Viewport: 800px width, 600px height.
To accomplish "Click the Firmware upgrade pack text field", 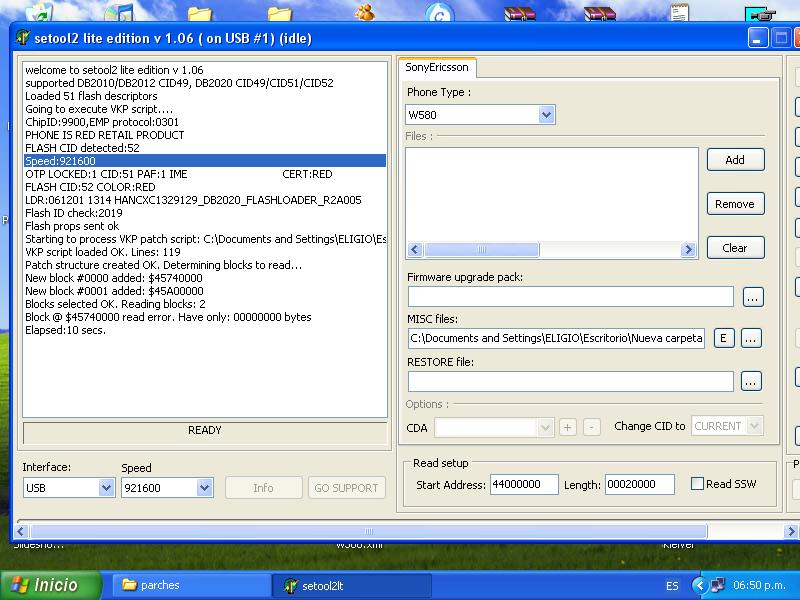I will (570, 296).
